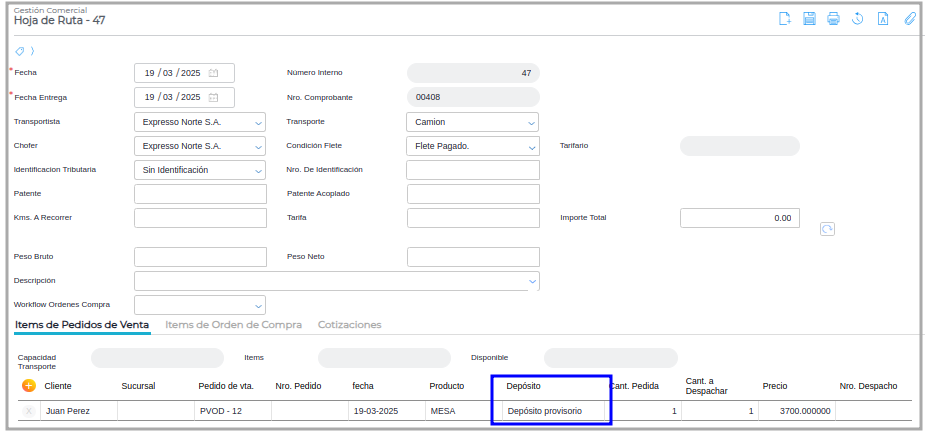
Task: Attach a file with paperclip icon
Action: pos(909,19)
